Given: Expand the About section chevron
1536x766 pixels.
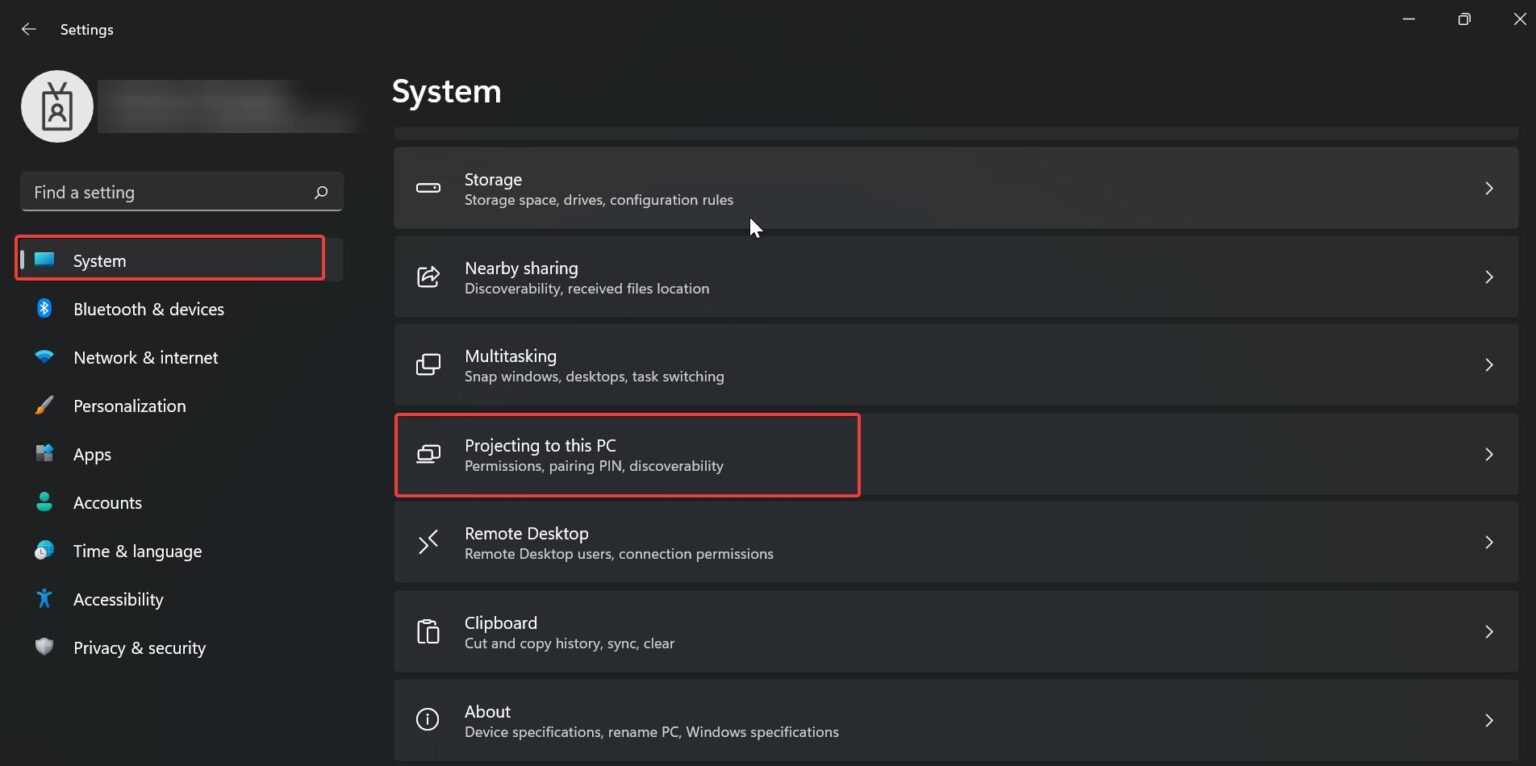Looking at the screenshot, I should pos(1489,720).
